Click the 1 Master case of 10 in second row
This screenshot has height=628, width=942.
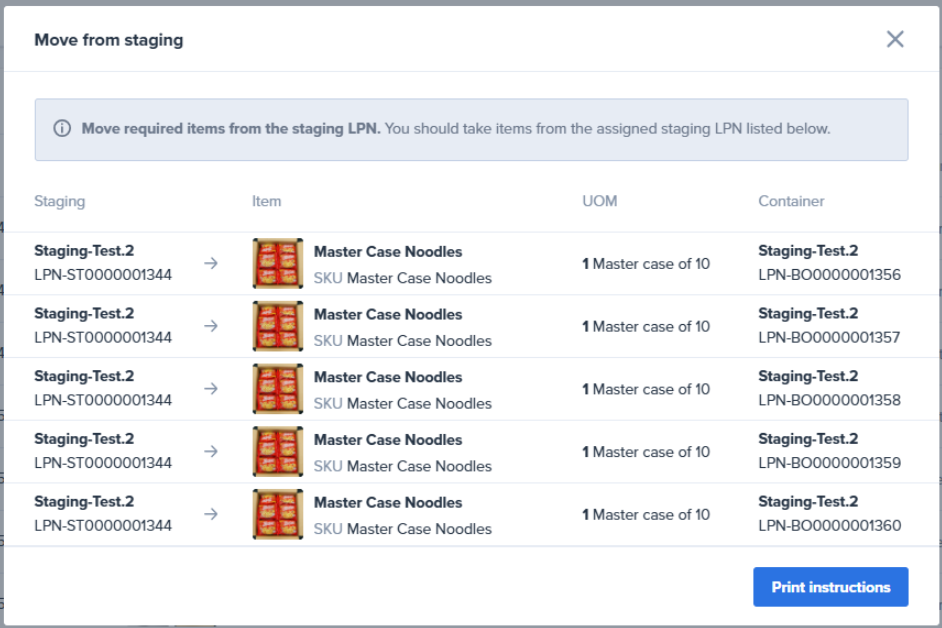click(646, 327)
